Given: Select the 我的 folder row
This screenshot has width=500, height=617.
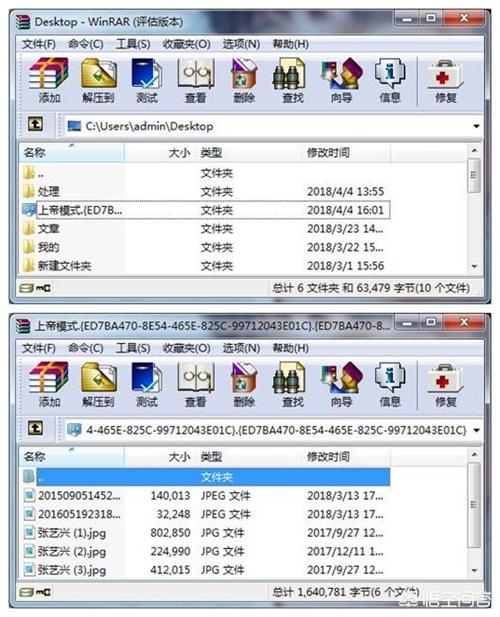Looking at the screenshot, I should (205, 247).
